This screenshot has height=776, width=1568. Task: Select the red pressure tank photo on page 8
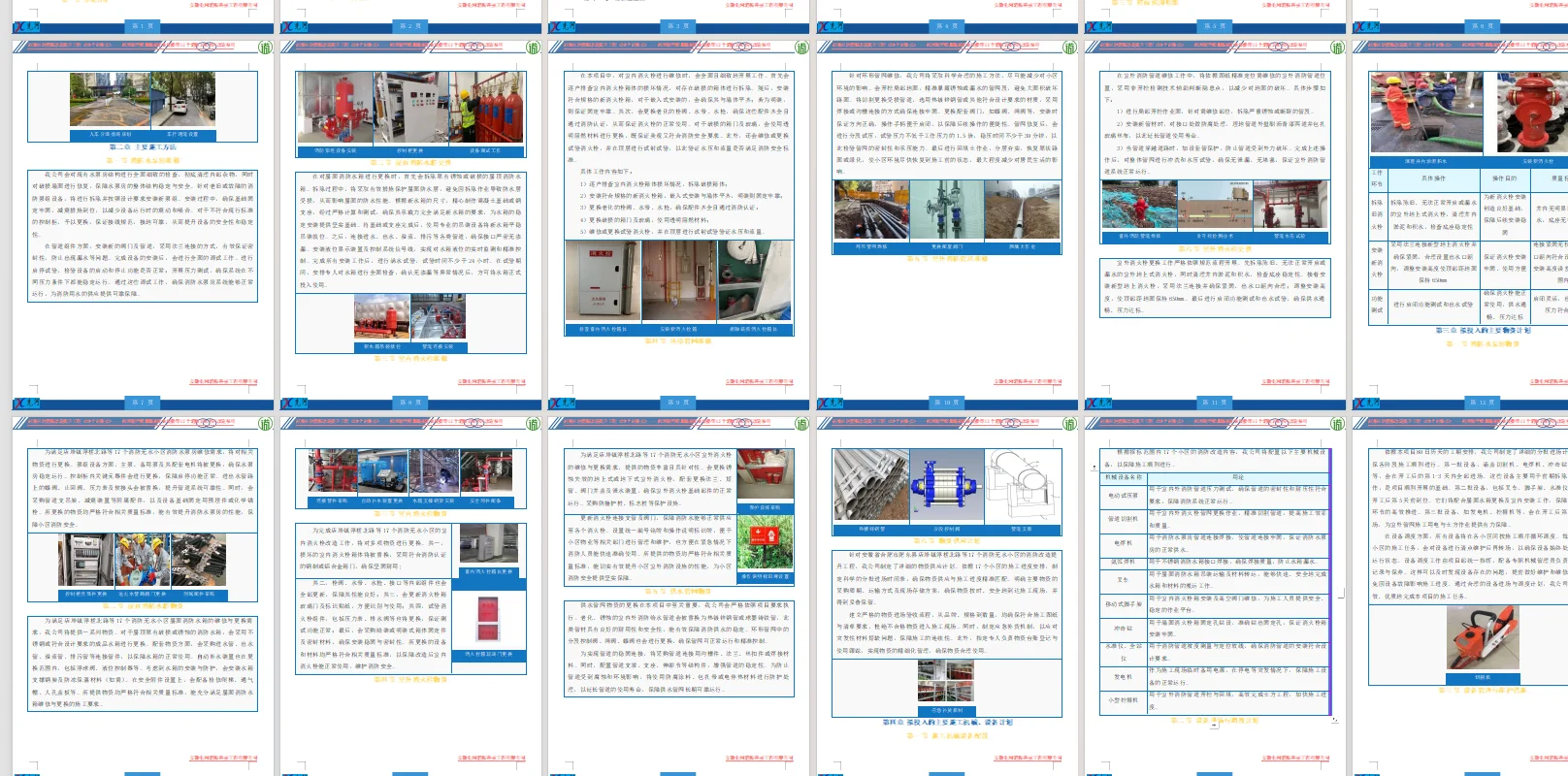tap(335, 108)
